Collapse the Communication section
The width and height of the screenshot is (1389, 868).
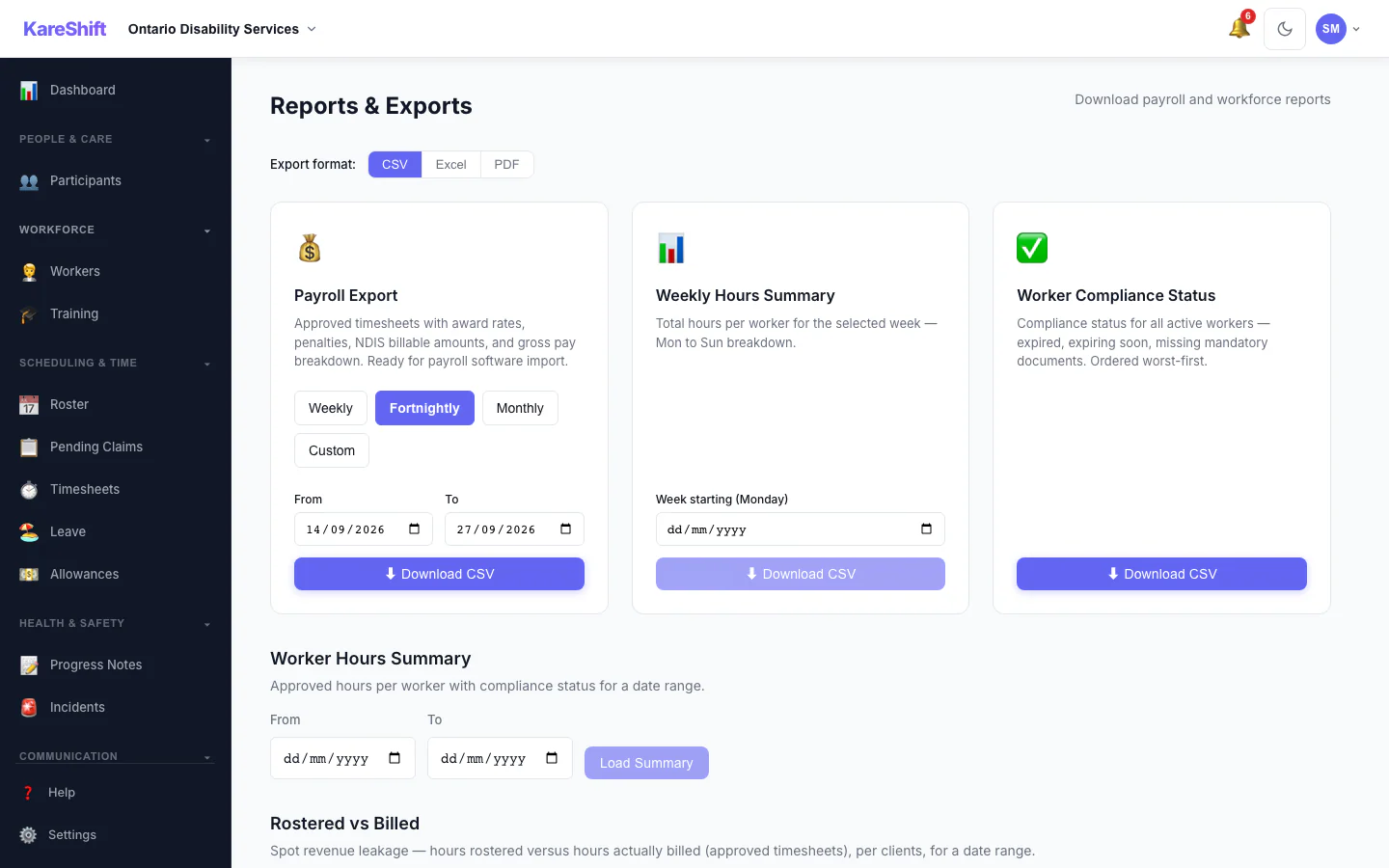point(116,756)
